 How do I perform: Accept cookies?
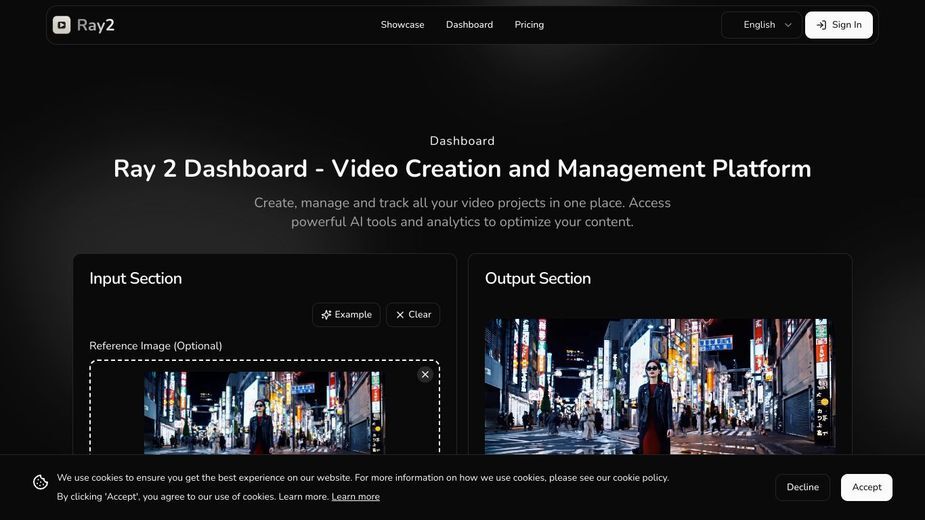click(x=867, y=487)
